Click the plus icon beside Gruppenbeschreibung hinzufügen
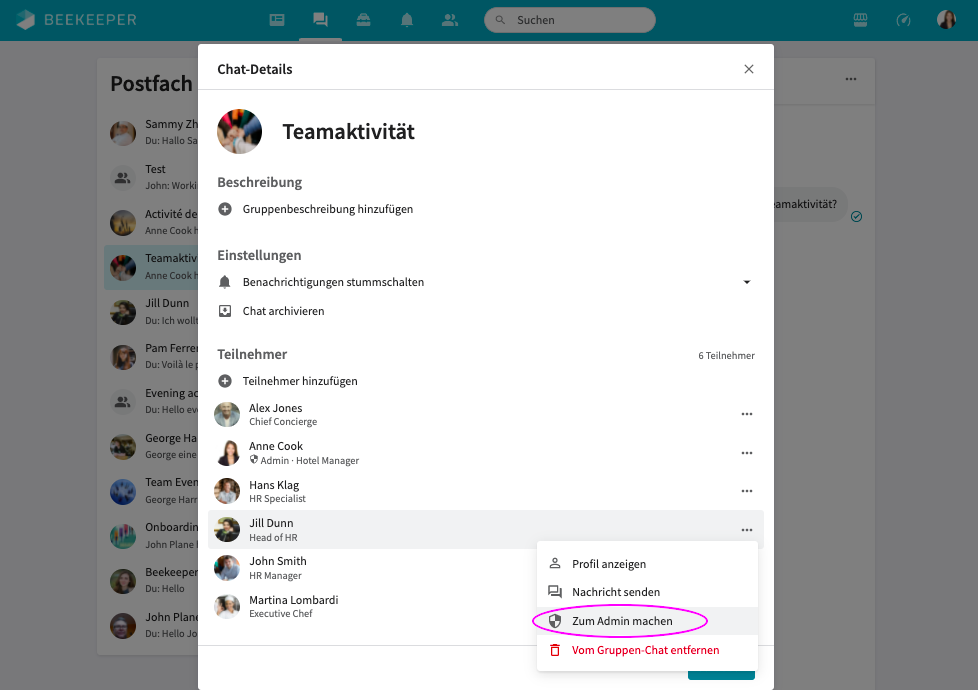 point(225,209)
